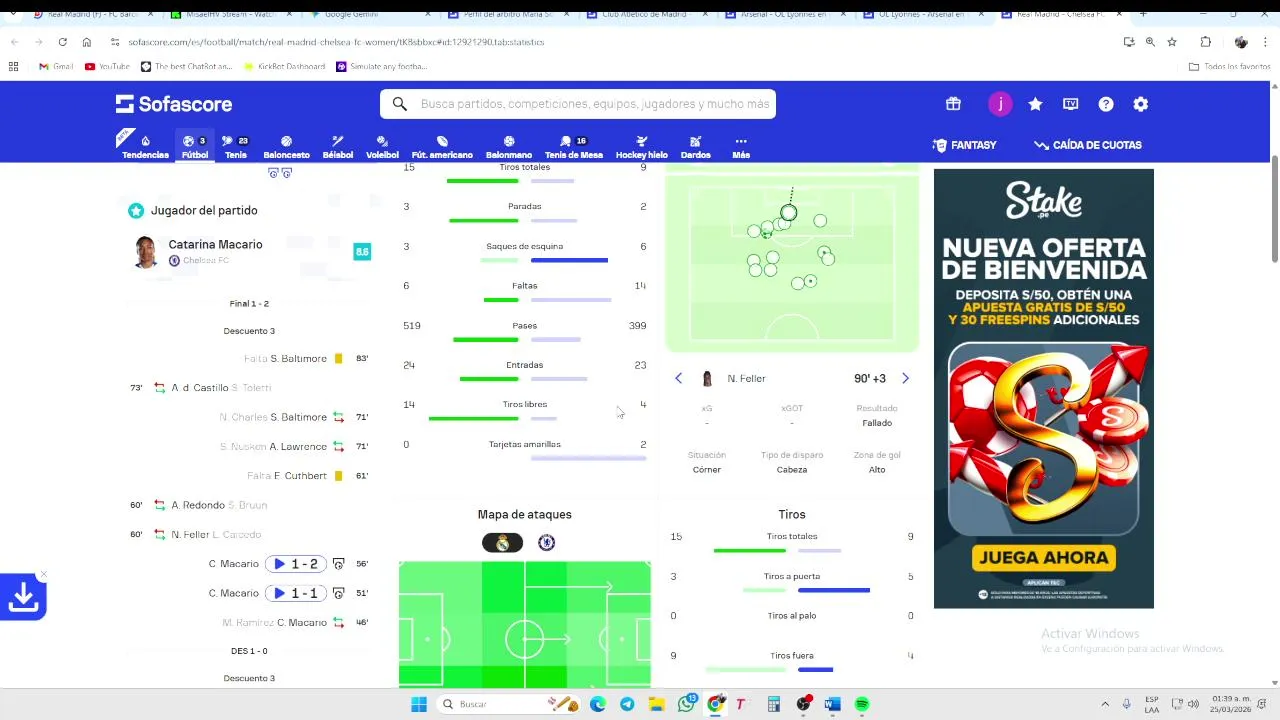This screenshot has height=720, width=1280.
Task: Bookmark this page with star
Action: point(1172,42)
